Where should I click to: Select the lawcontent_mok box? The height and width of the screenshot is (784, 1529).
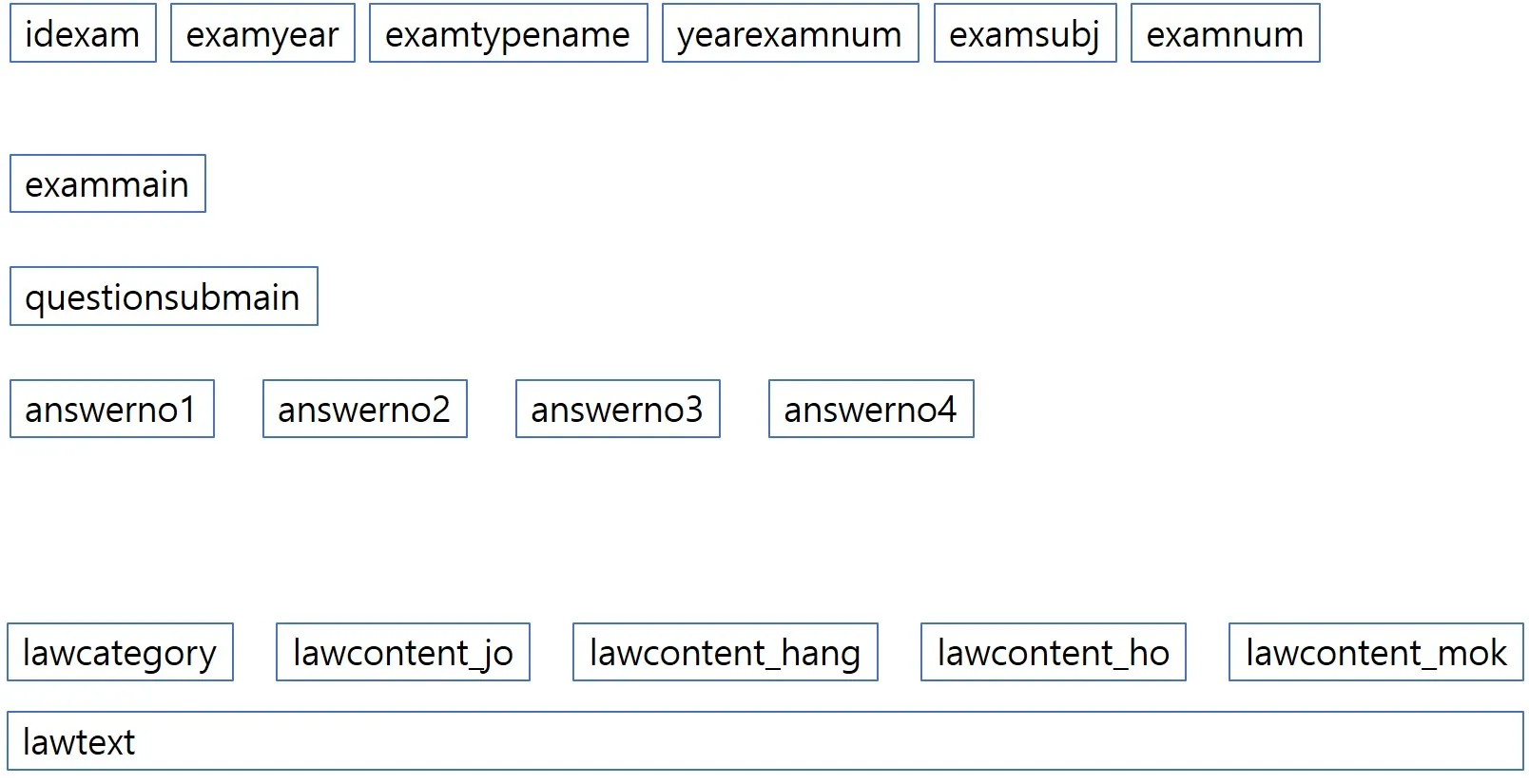[1376, 653]
